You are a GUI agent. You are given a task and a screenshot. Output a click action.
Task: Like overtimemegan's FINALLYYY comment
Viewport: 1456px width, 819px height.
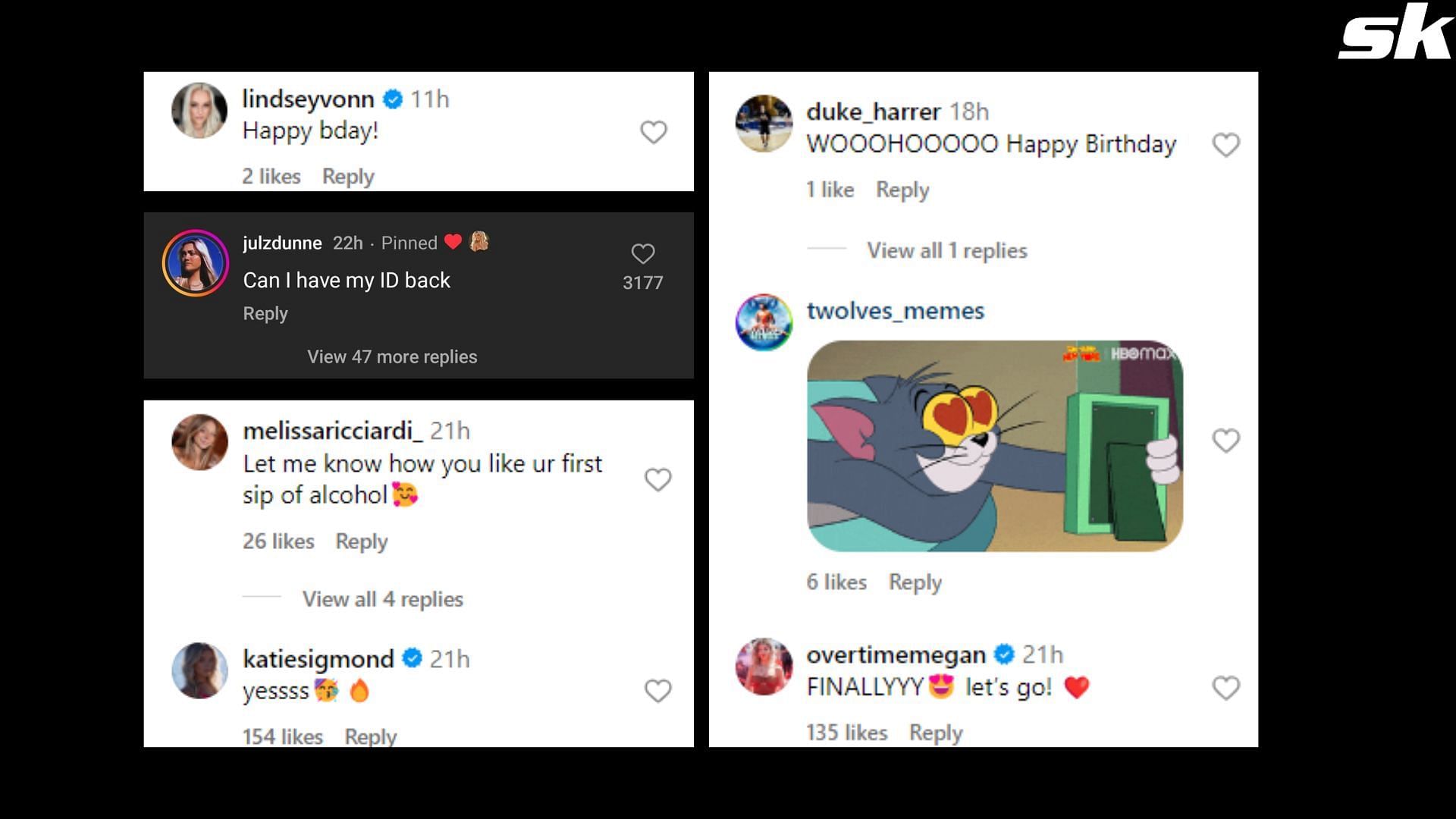tap(1225, 688)
